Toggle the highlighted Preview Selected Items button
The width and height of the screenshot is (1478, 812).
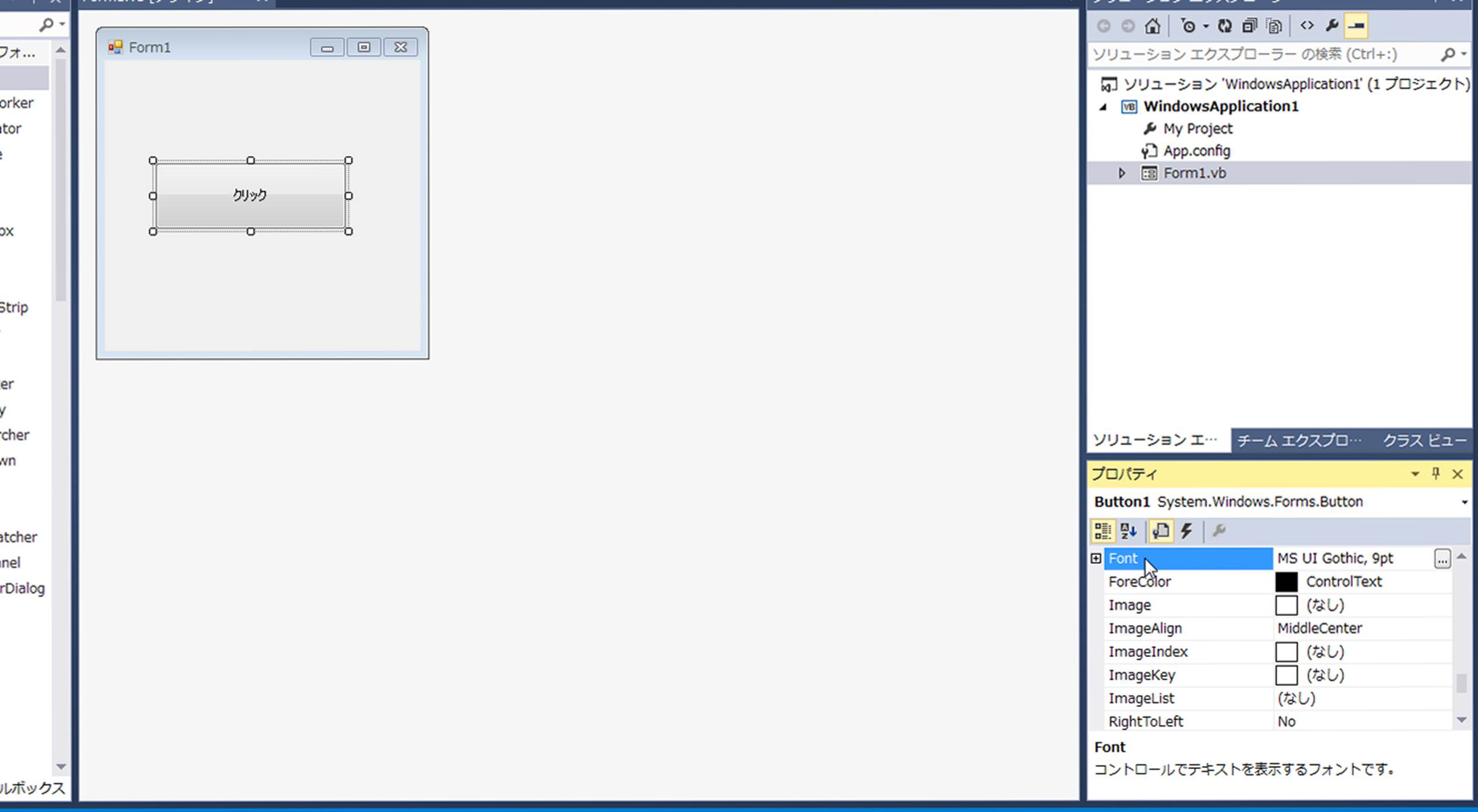click(x=1356, y=26)
